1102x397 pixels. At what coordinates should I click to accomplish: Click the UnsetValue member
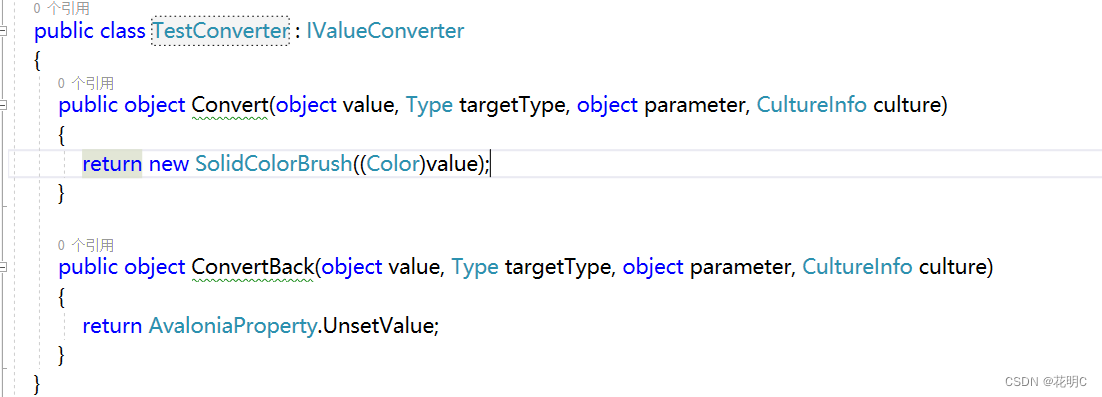click(376, 327)
